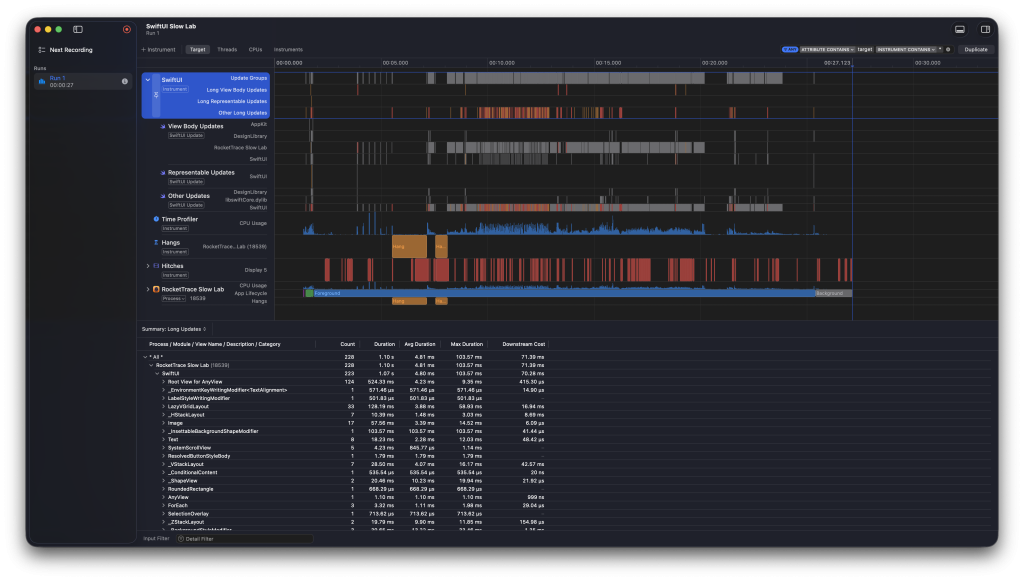Click the playhead marker at 00:27.123
This screenshot has width=1024, height=581.
[x=852, y=64]
